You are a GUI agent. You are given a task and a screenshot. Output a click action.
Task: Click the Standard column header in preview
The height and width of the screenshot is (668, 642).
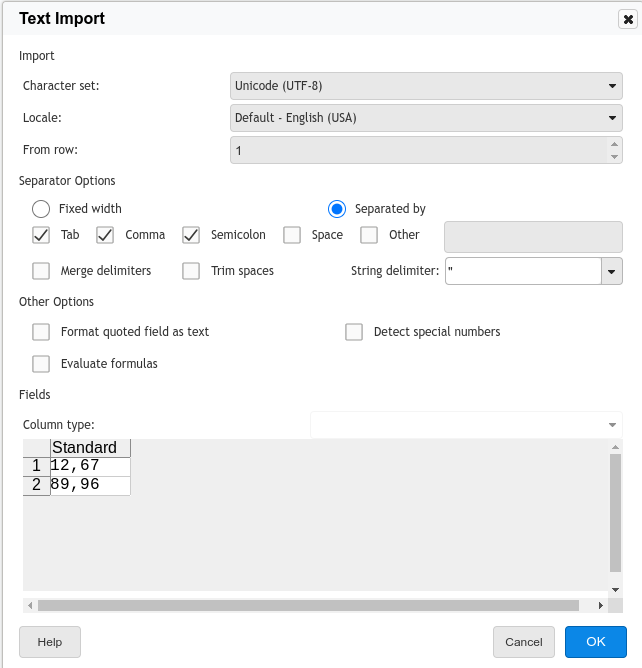pos(90,448)
